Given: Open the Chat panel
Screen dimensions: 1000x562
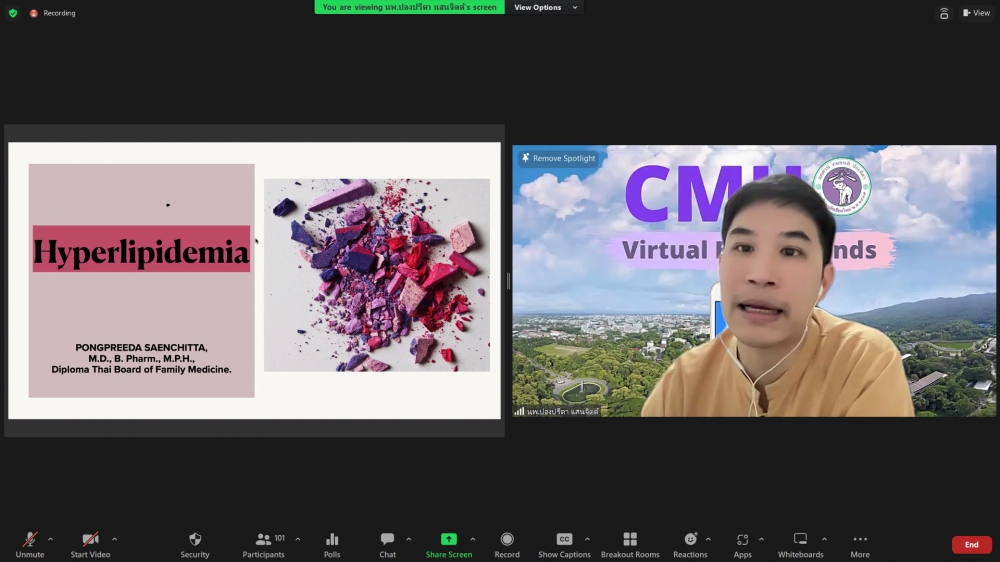Looking at the screenshot, I should 387,540.
